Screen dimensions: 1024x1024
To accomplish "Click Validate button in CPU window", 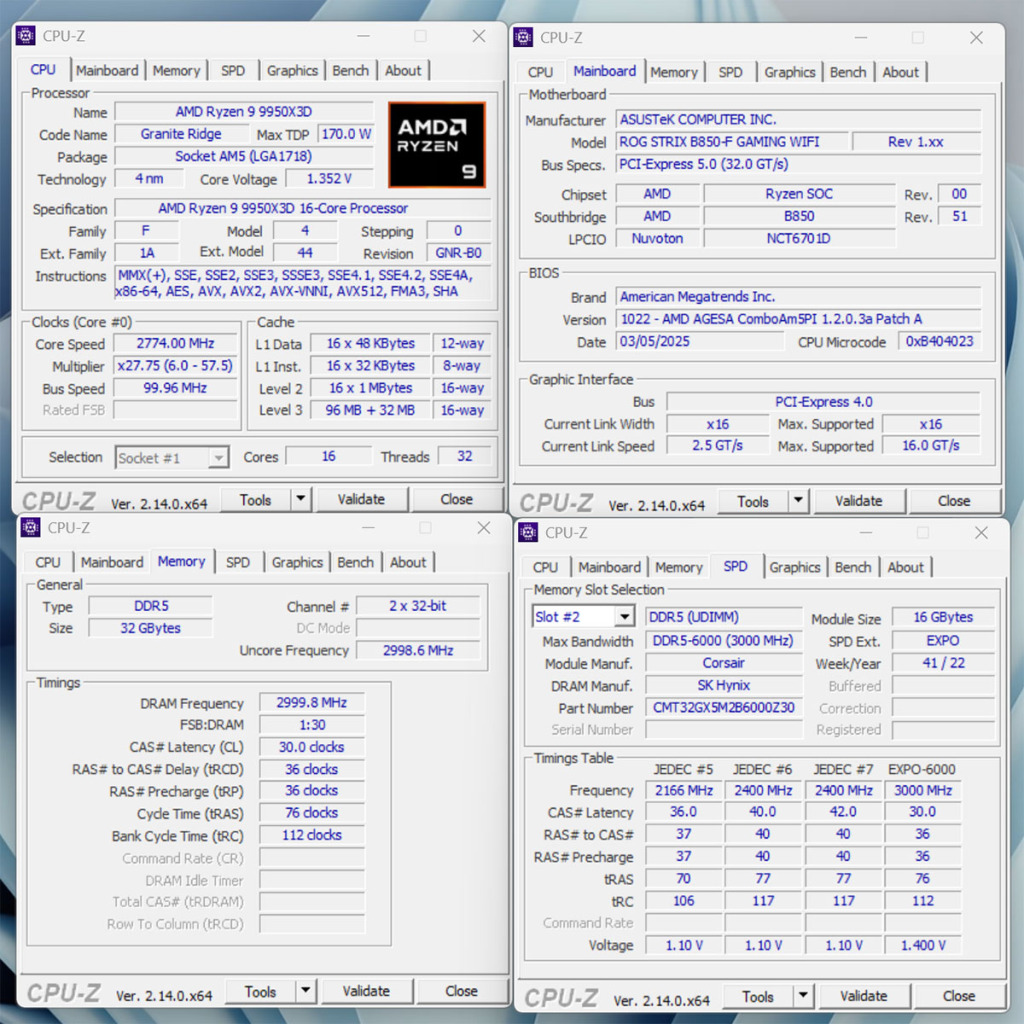I will point(361,500).
